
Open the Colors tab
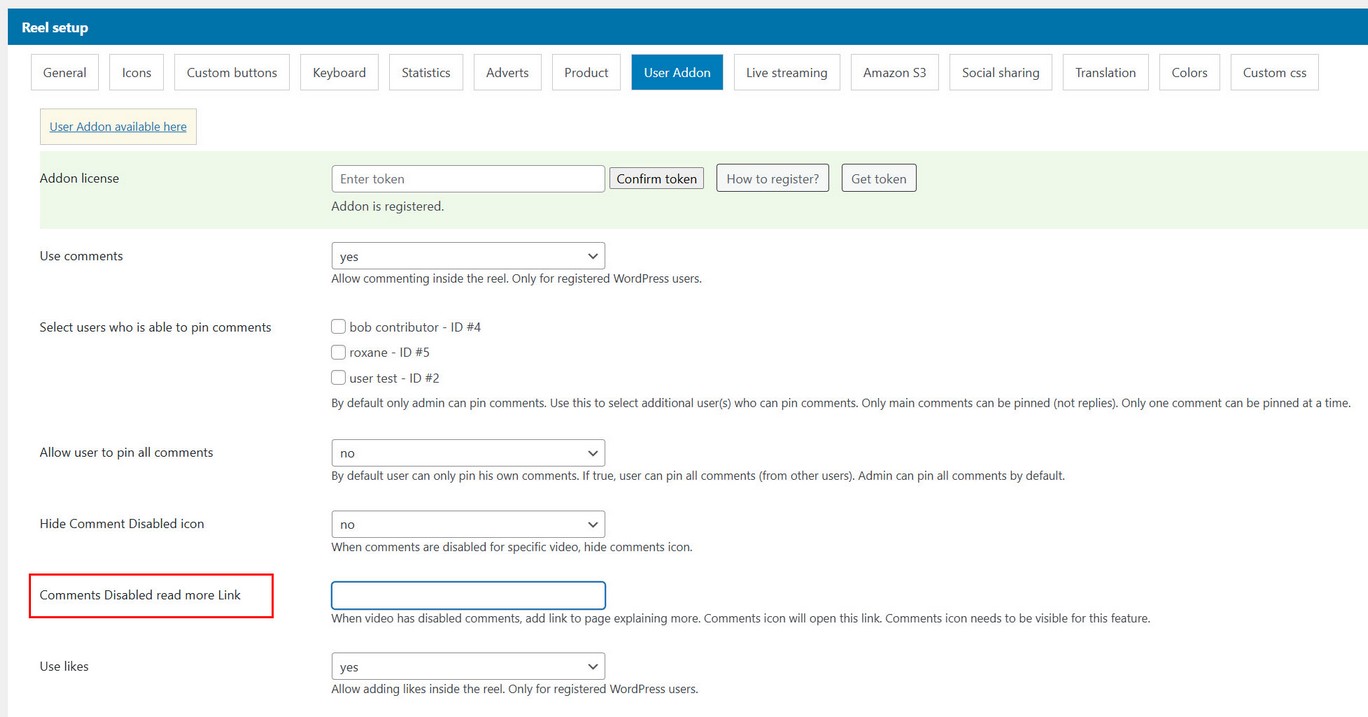1189,73
